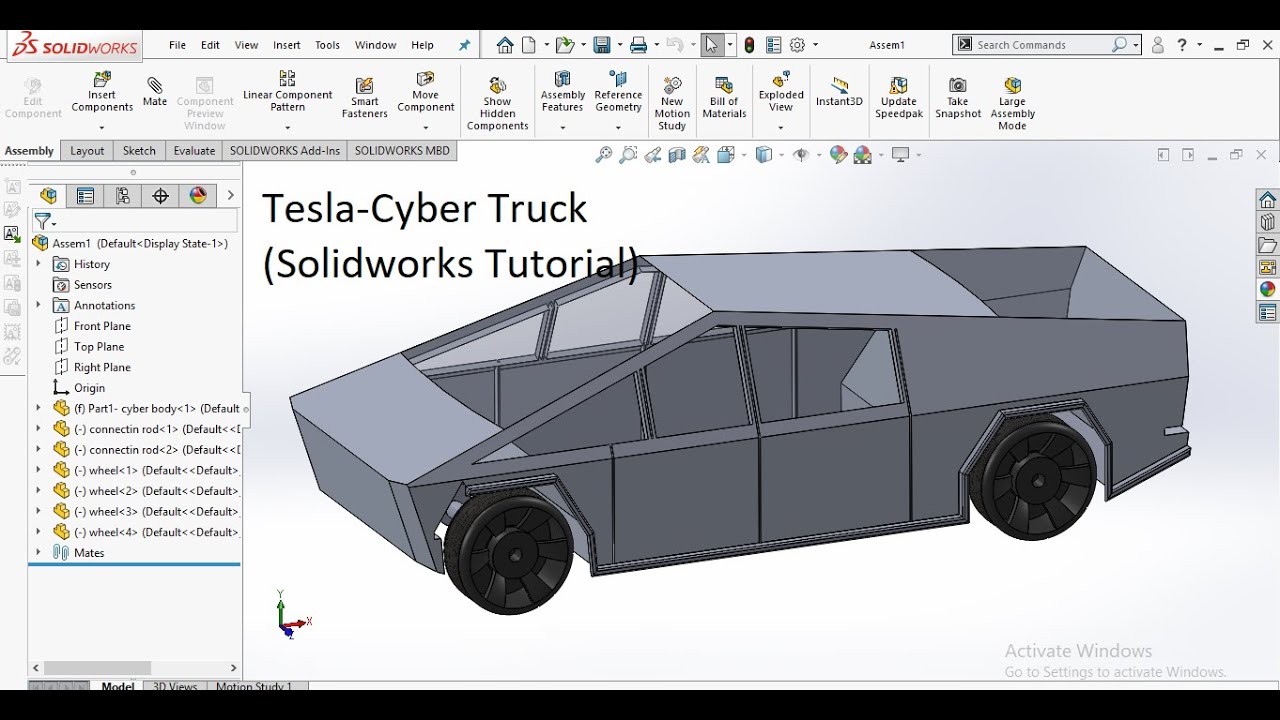Open Appearances in task pane
The image size is (1280, 720).
click(1268, 290)
